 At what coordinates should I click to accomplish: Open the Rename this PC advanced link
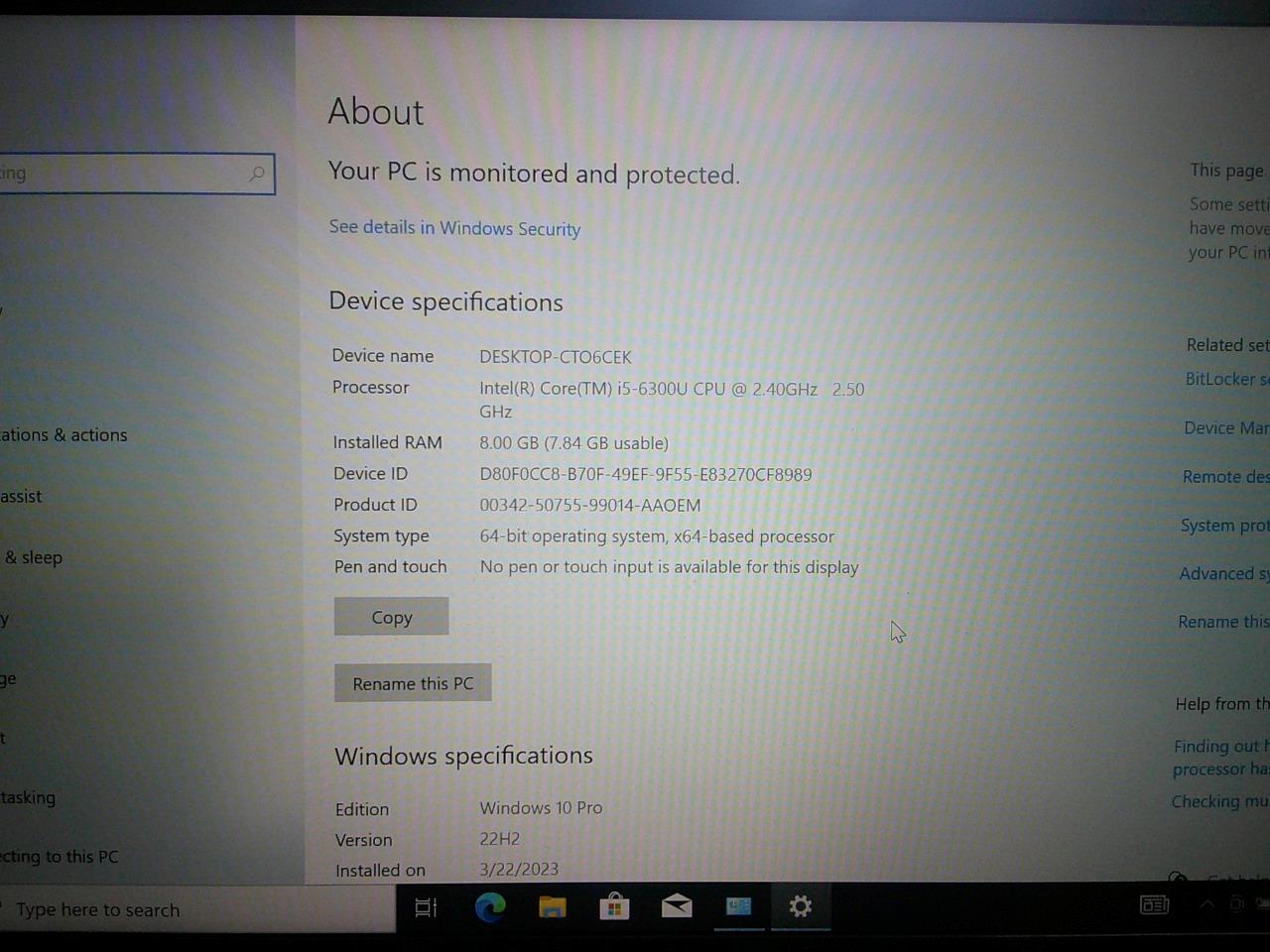(x=1222, y=622)
